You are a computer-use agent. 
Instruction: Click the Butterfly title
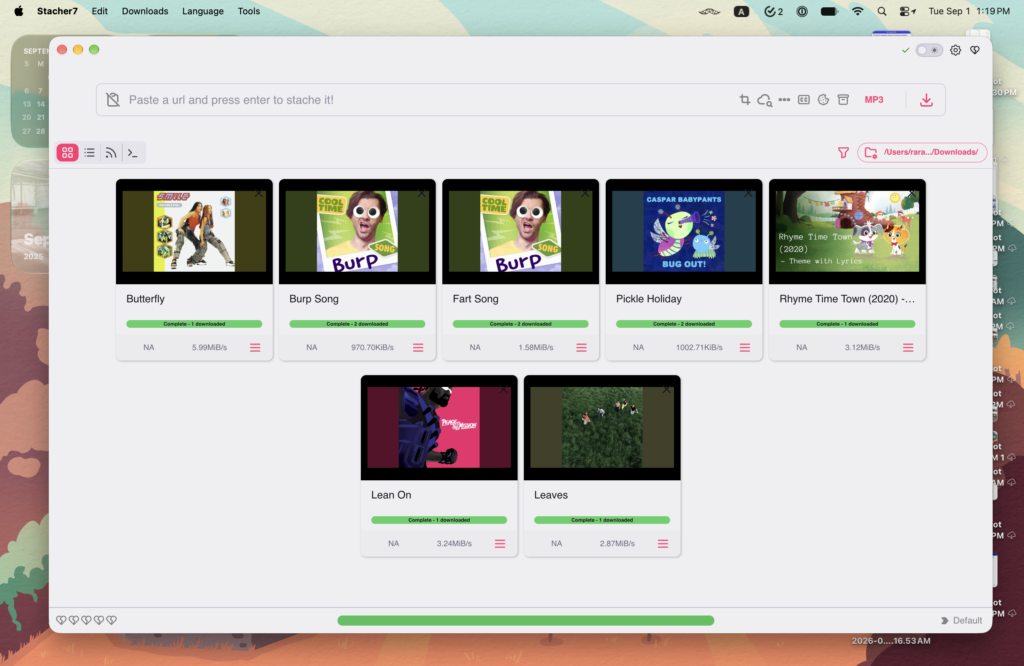[x=145, y=299]
